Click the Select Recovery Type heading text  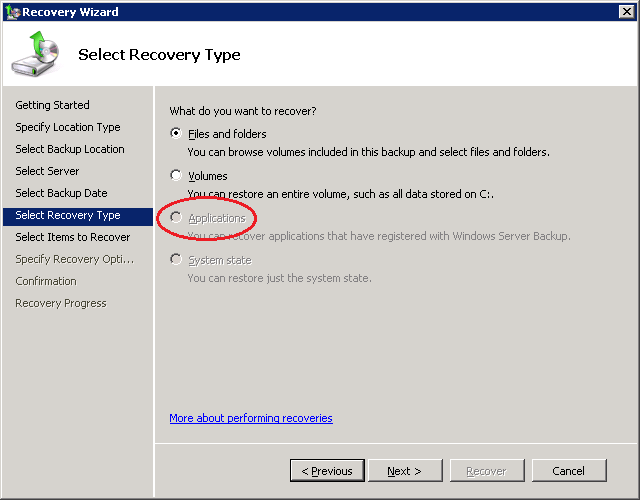[159, 55]
